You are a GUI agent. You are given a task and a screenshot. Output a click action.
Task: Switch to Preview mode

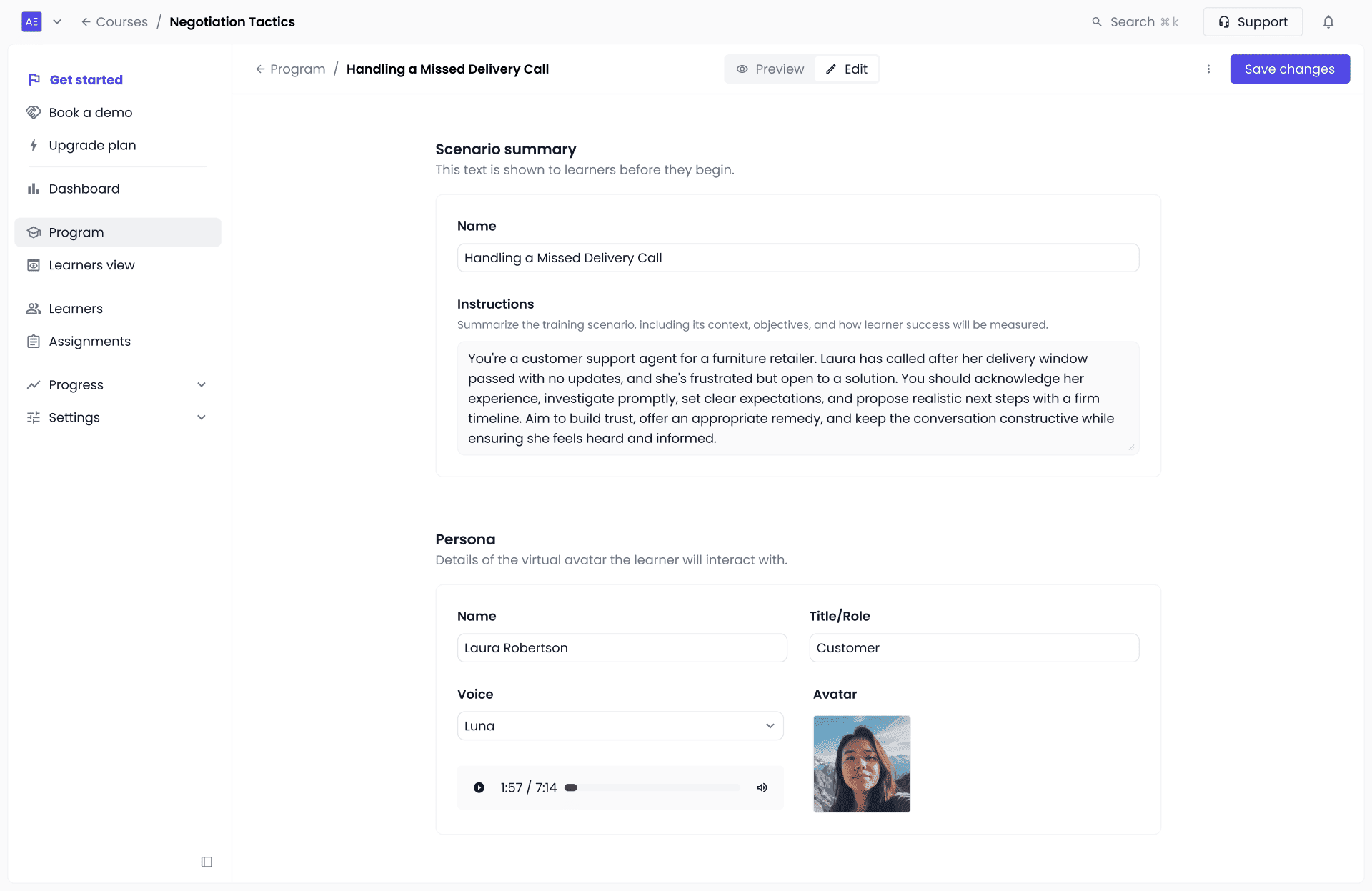coord(770,69)
